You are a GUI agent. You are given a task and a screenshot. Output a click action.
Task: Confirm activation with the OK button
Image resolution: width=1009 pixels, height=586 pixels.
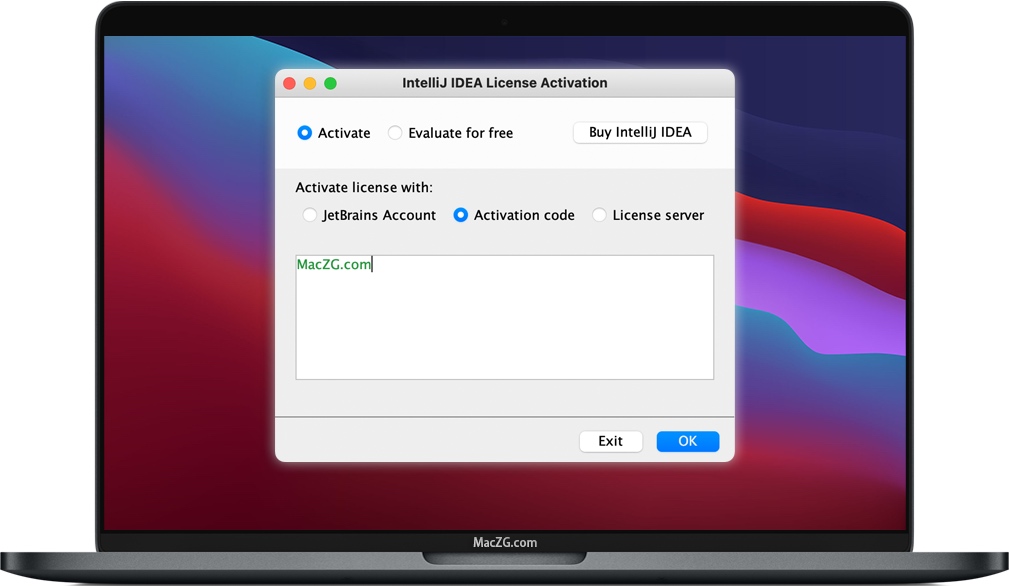(688, 441)
